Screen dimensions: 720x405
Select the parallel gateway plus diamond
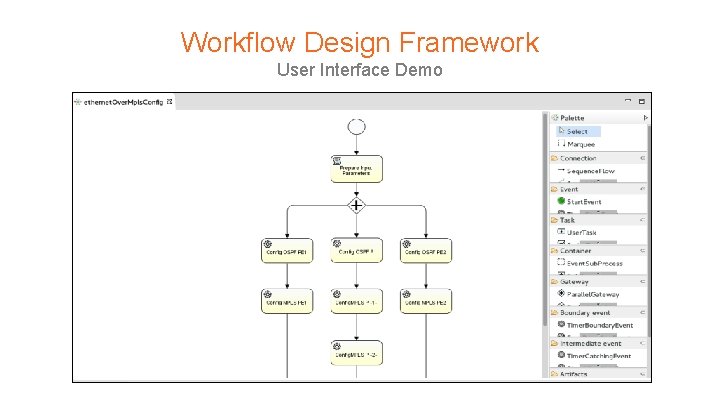(356, 205)
